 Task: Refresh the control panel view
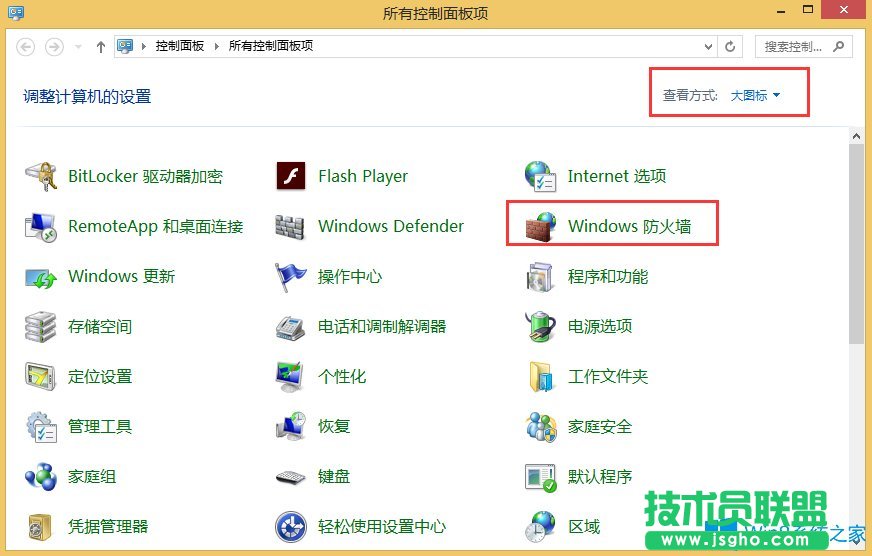(730, 47)
